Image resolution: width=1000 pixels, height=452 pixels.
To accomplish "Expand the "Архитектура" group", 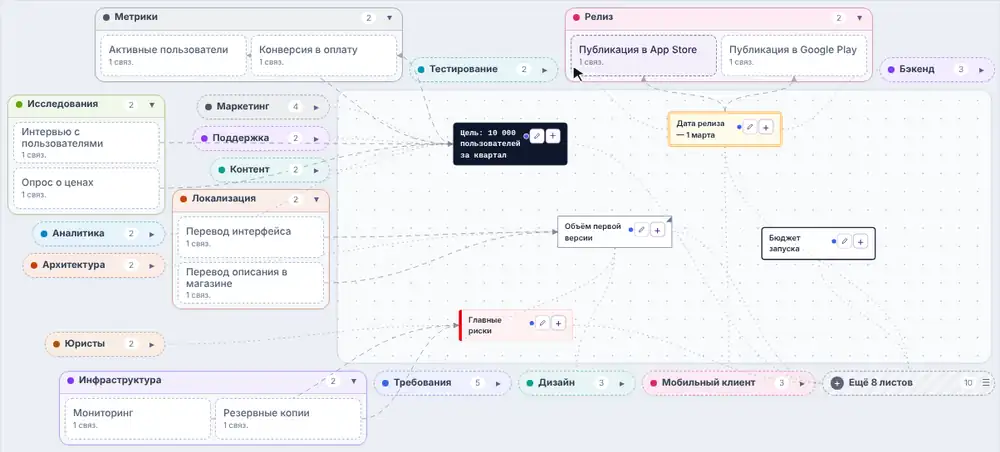I will tap(152, 265).
